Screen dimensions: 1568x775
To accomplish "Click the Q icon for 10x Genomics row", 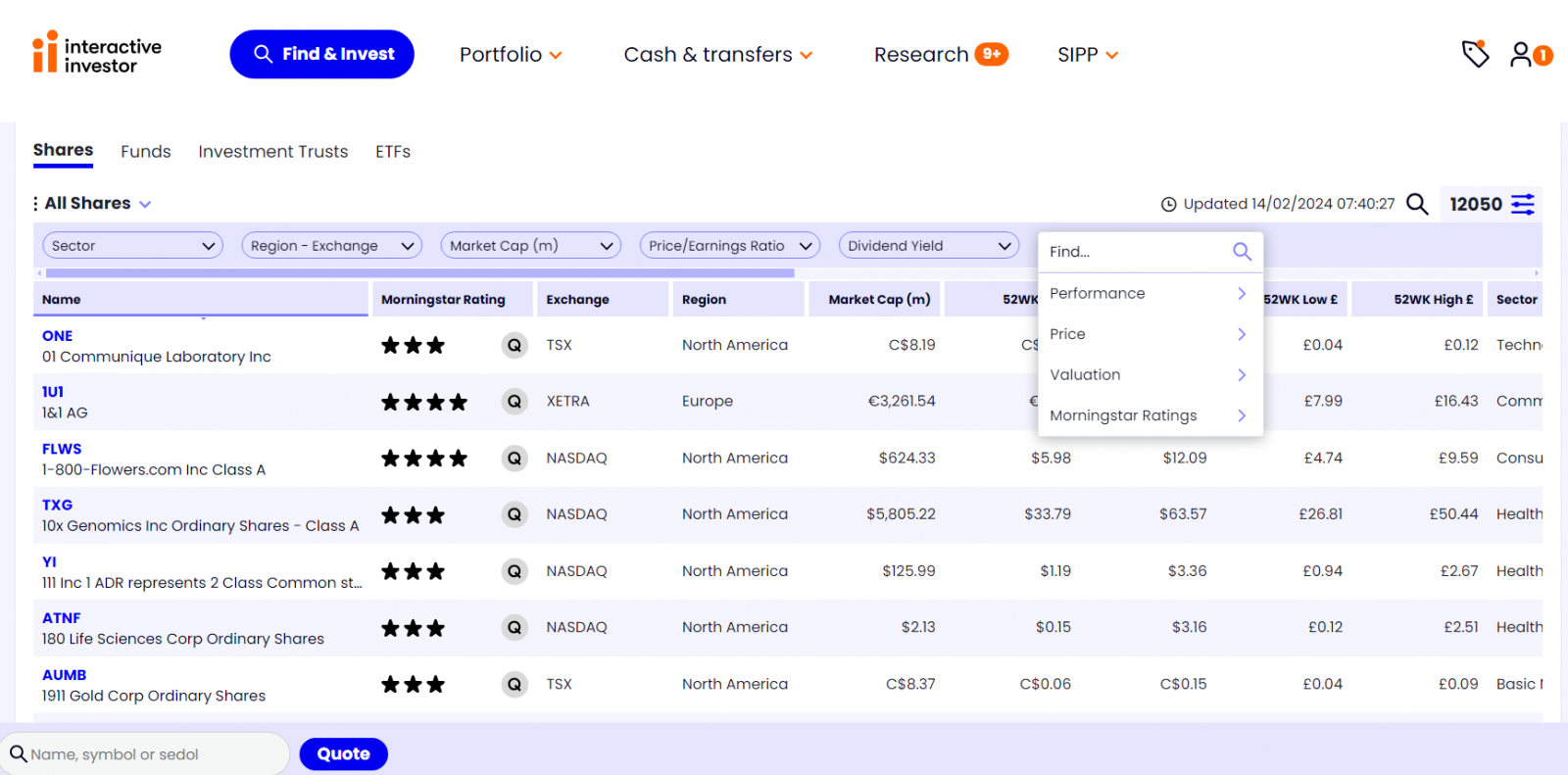I will pos(514,514).
